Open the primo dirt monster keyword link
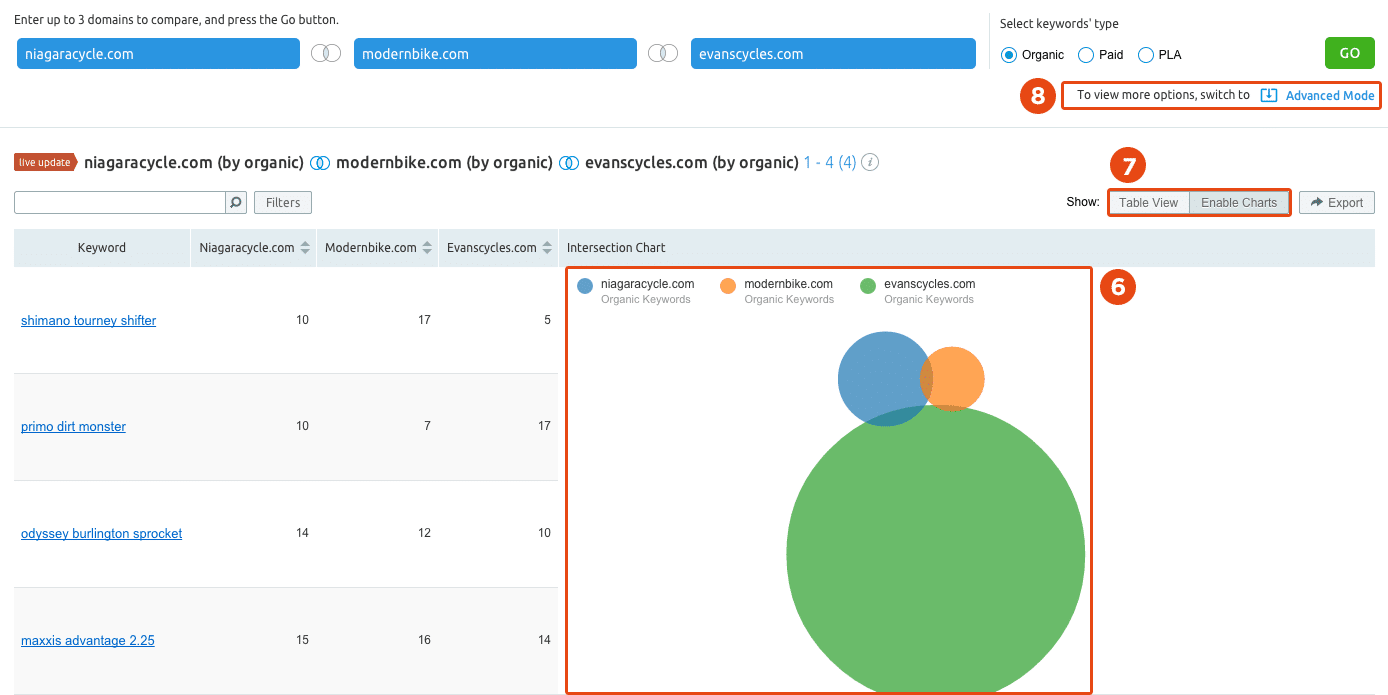Screen dimensions: 1388x695 point(73,427)
